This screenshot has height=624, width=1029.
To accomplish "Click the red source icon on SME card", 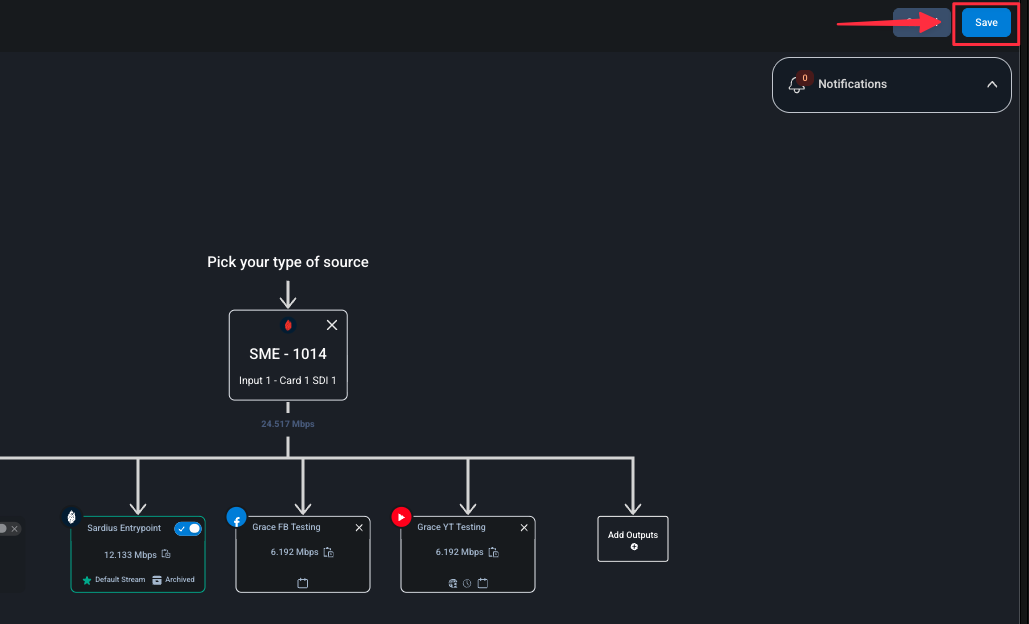I will [287, 325].
